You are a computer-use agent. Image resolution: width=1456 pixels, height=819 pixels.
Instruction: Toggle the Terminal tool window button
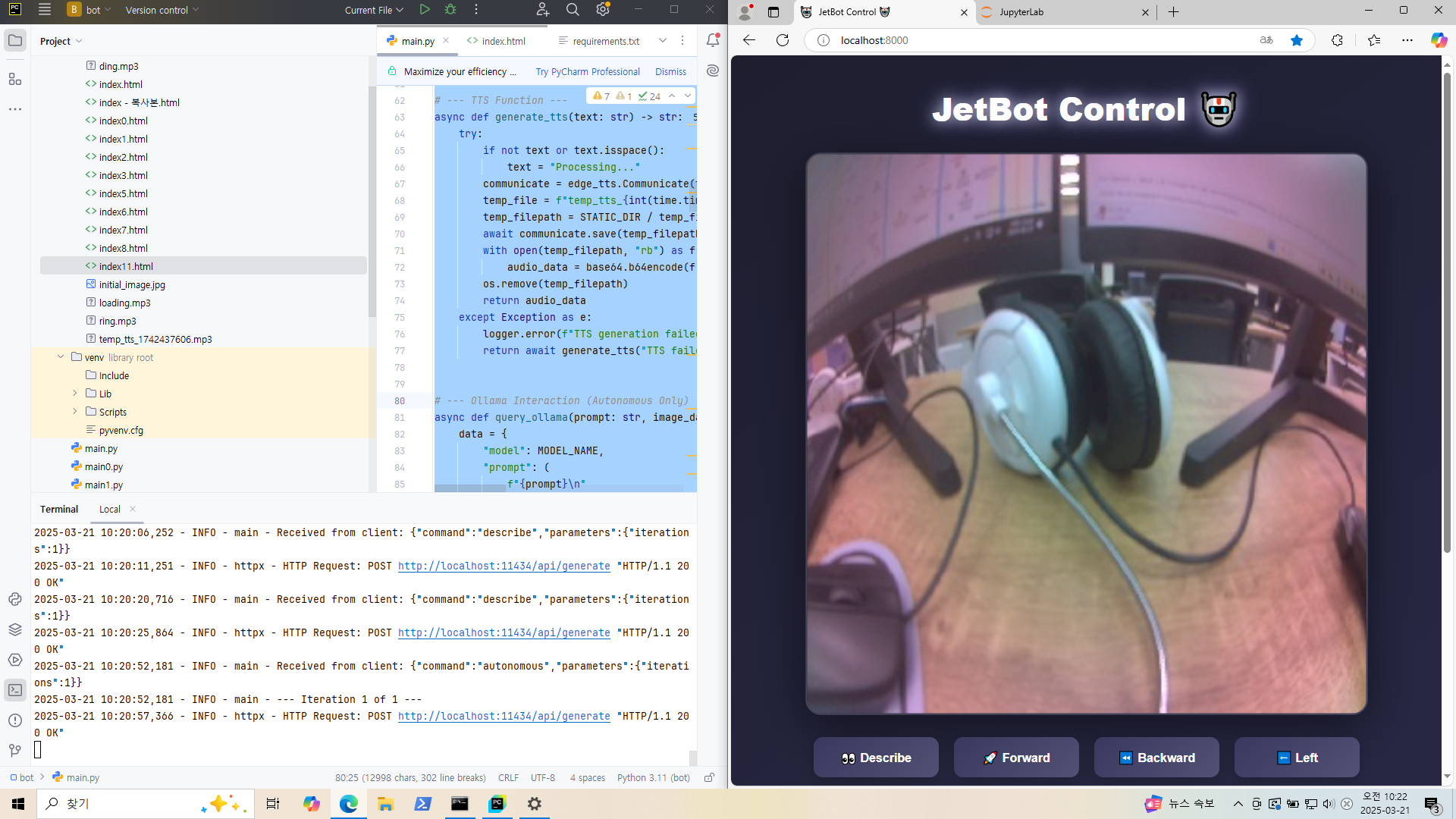tap(15, 690)
